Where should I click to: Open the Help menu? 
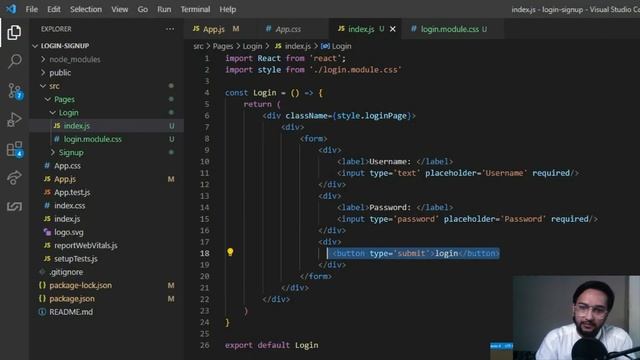(x=227, y=9)
